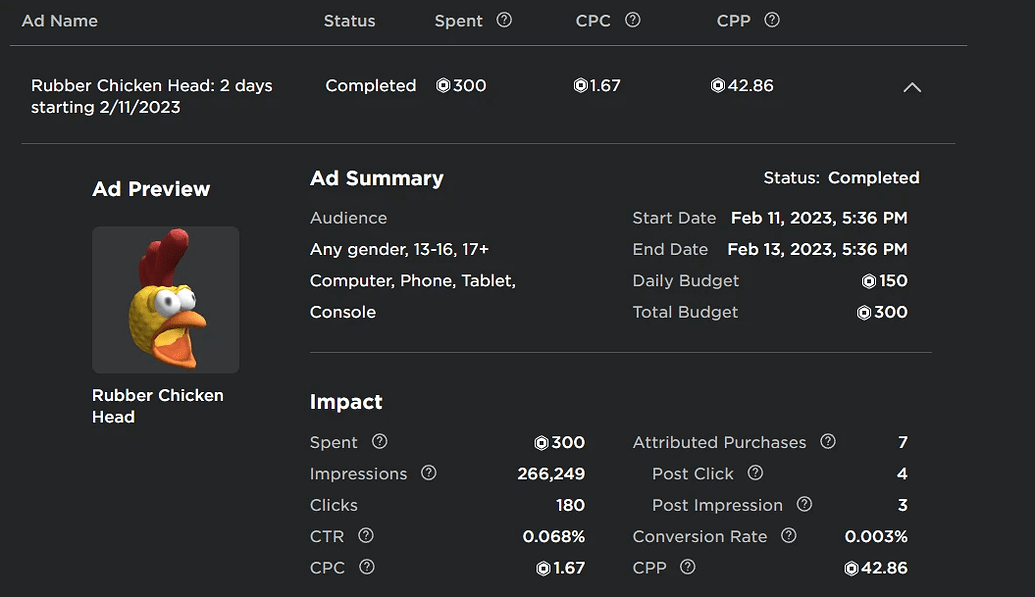Click help icon beside Impact Spent label

380,441
